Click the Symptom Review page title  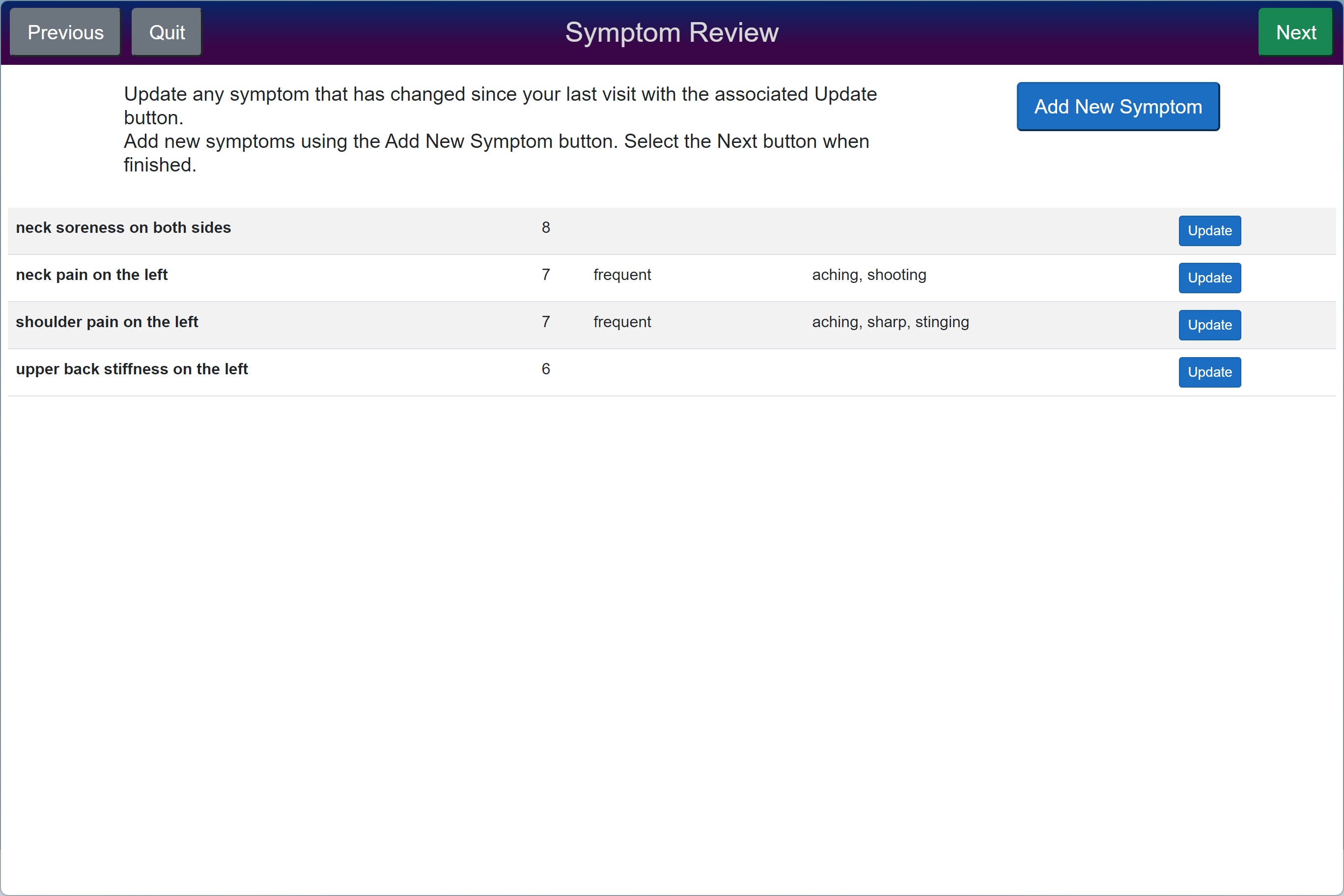coord(672,32)
